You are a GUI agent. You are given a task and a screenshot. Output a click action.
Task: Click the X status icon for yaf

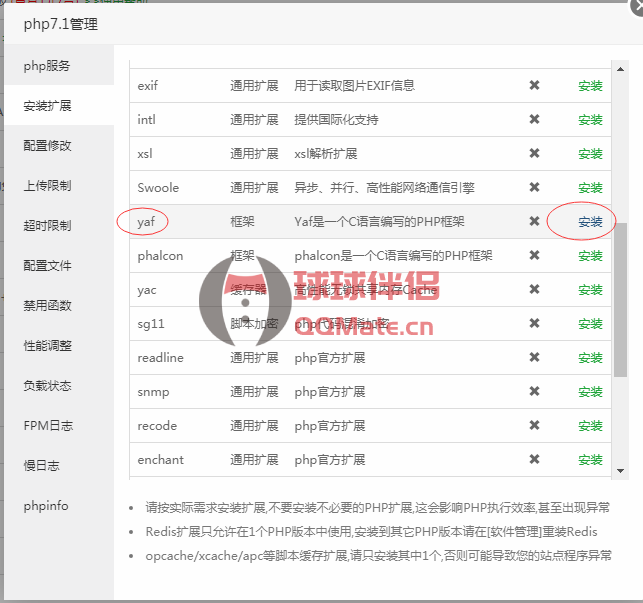click(x=534, y=222)
